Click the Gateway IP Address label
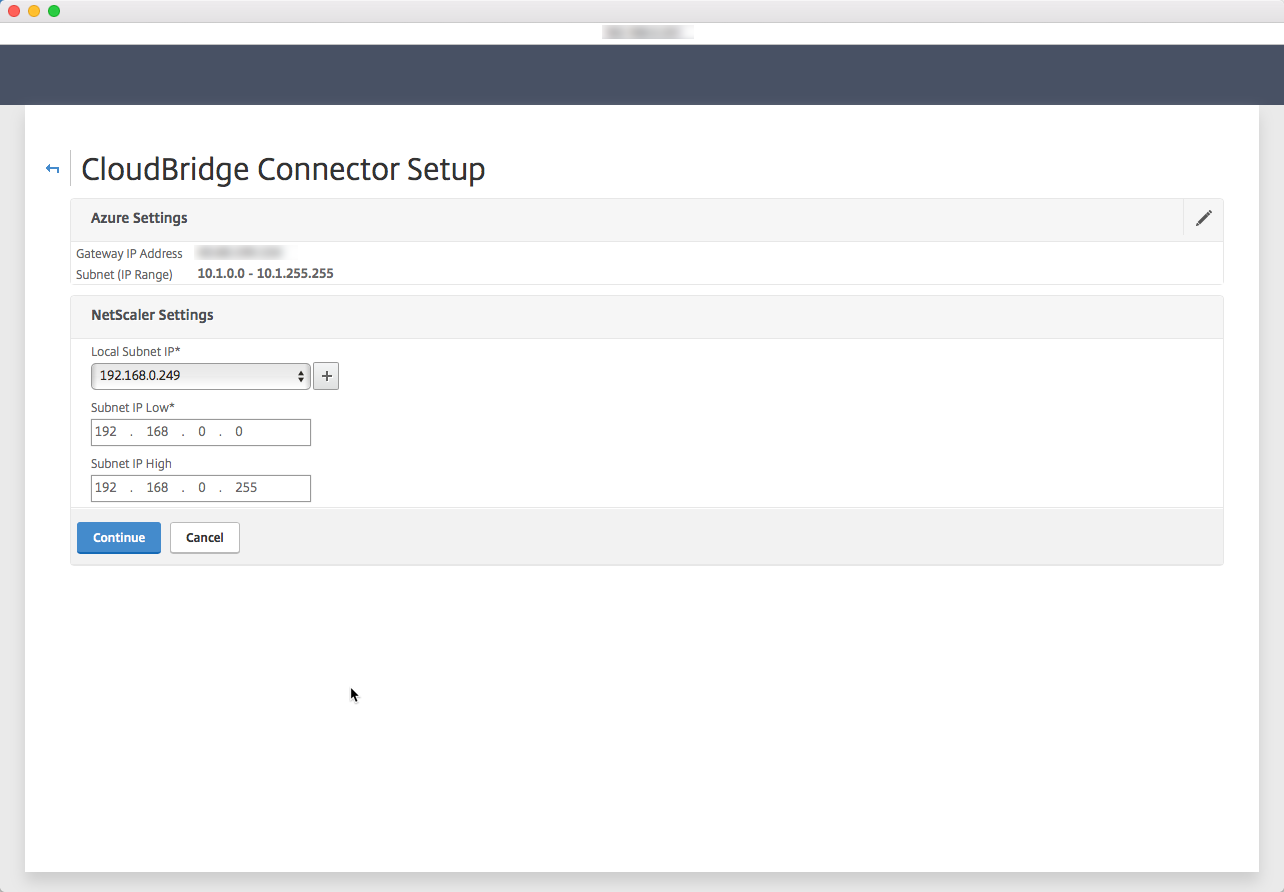This screenshot has height=892, width=1284. coord(129,254)
